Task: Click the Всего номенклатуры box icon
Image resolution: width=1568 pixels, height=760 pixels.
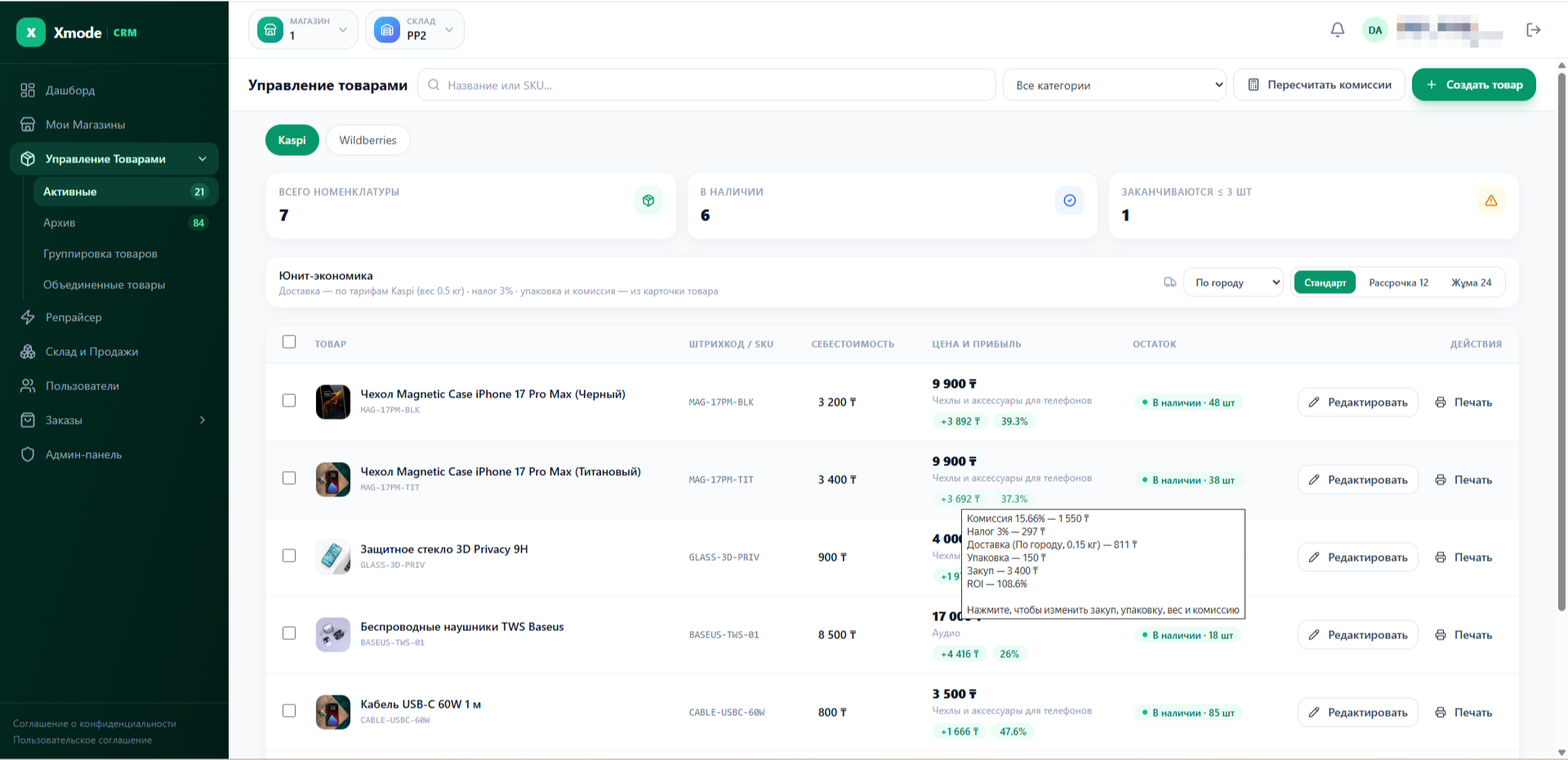Action: point(648,201)
